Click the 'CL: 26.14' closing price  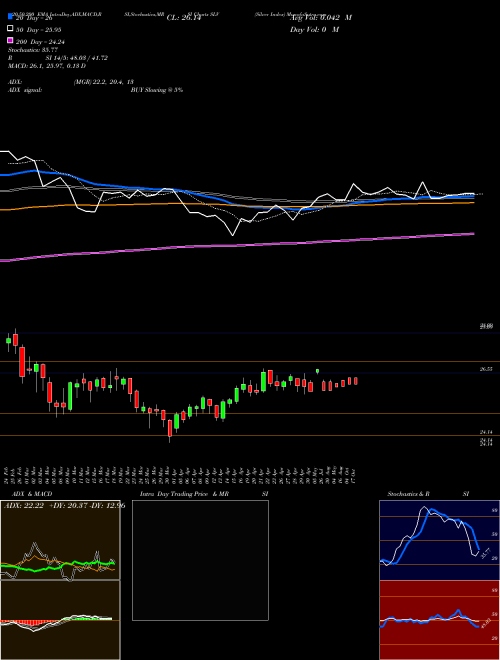click(184, 18)
